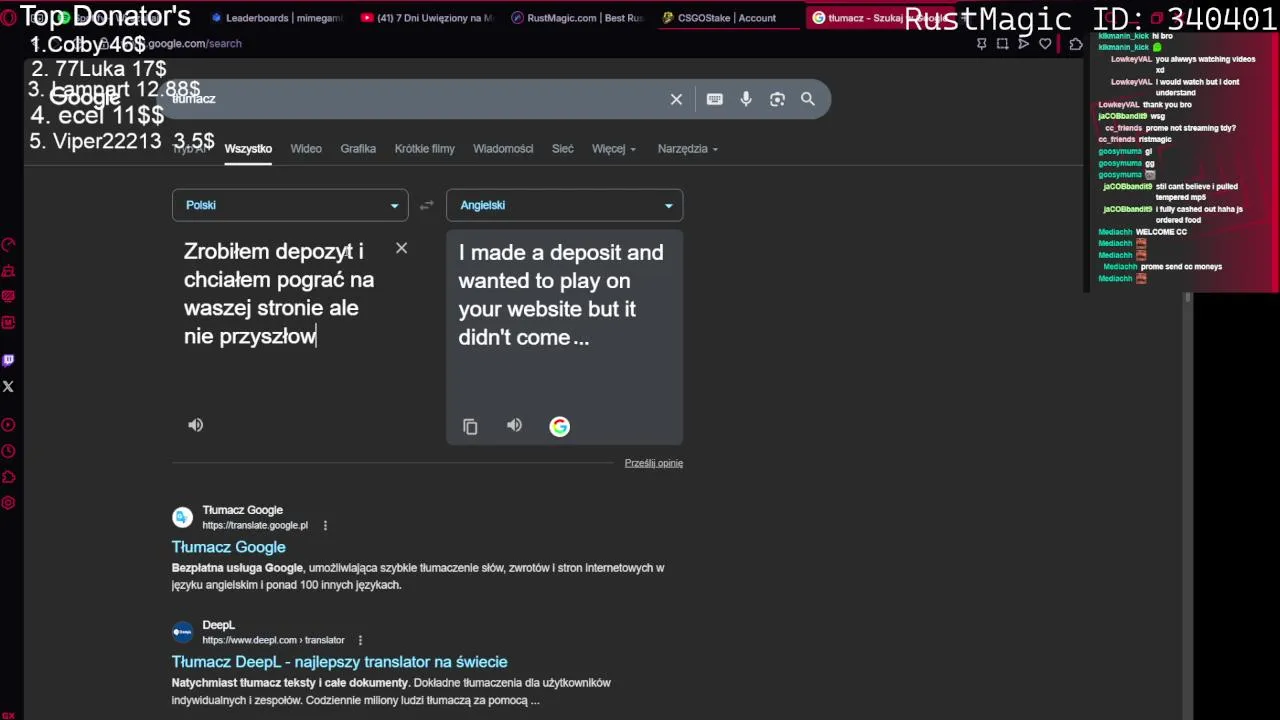This screenshot has height=720, width=1280.
Task: Switch to the CSGOStake Account tab
Action: tap(727, 18)
